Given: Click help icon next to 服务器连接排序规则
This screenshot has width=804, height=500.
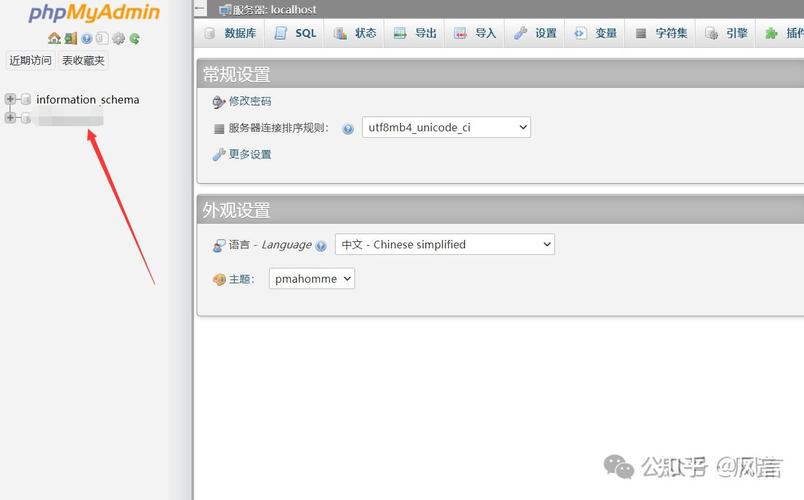Looking at the screenshot, I should [348, 129].
